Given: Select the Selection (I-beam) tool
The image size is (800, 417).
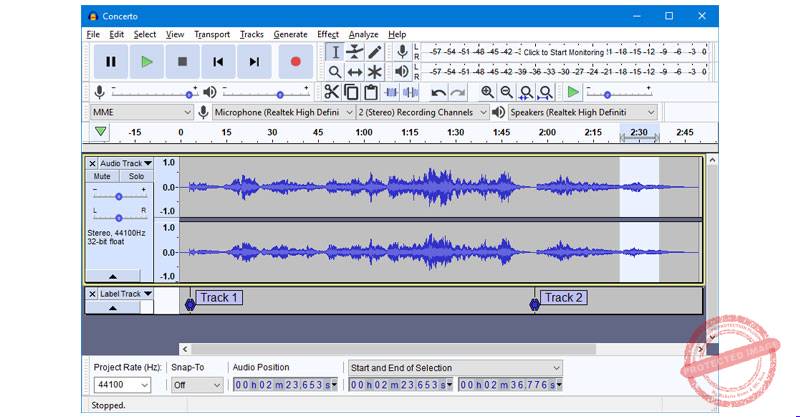Looking at the screenshot, I should (335, 52).
